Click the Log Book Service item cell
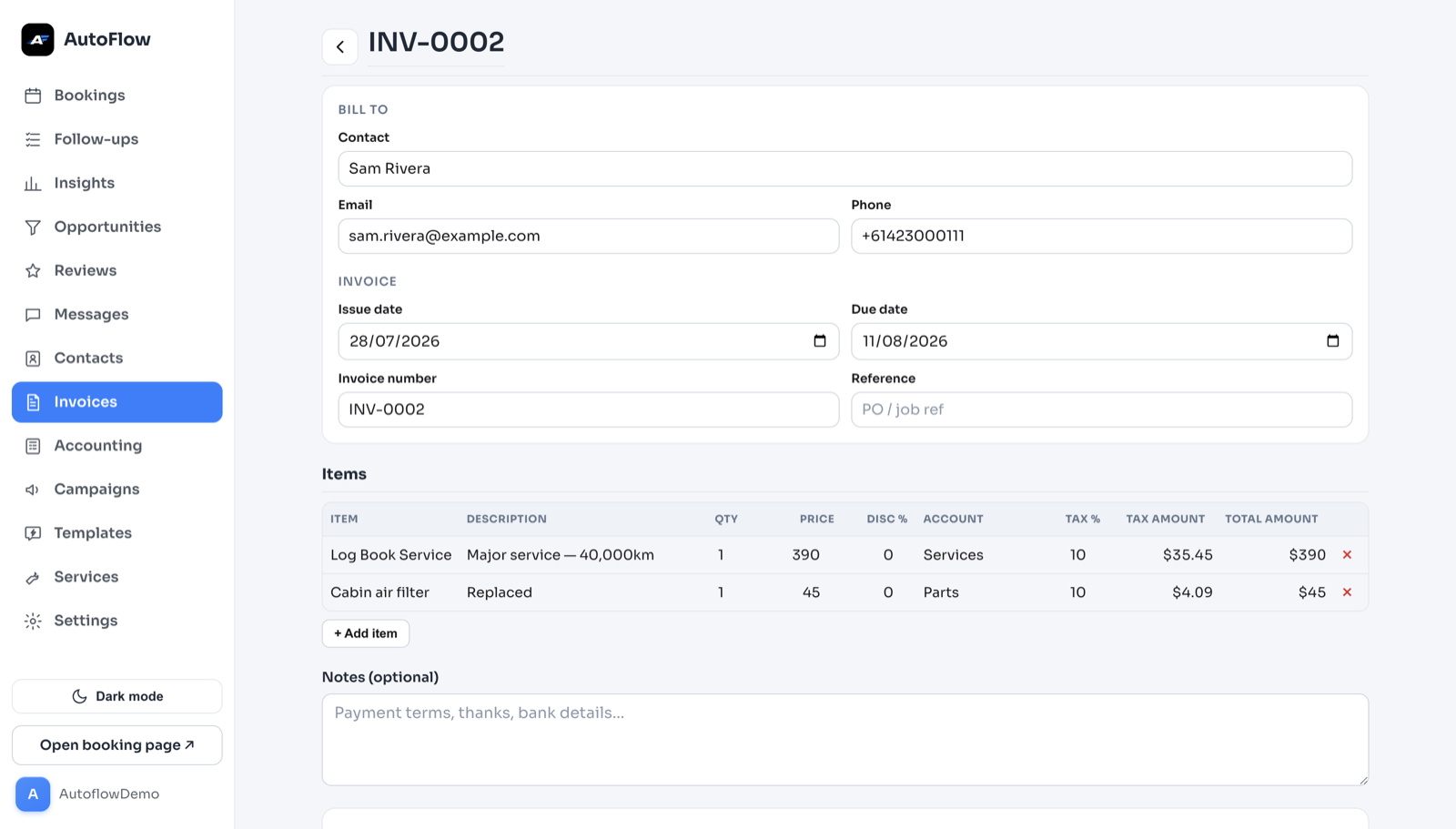The width and height of the screenshot is (1456, 829). (x=391, y=555)
